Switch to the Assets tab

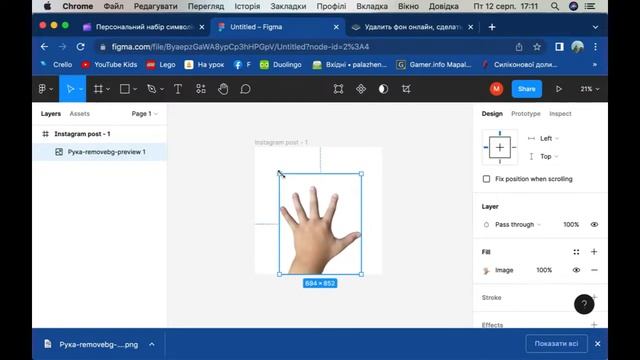click(x=79, y=113)
